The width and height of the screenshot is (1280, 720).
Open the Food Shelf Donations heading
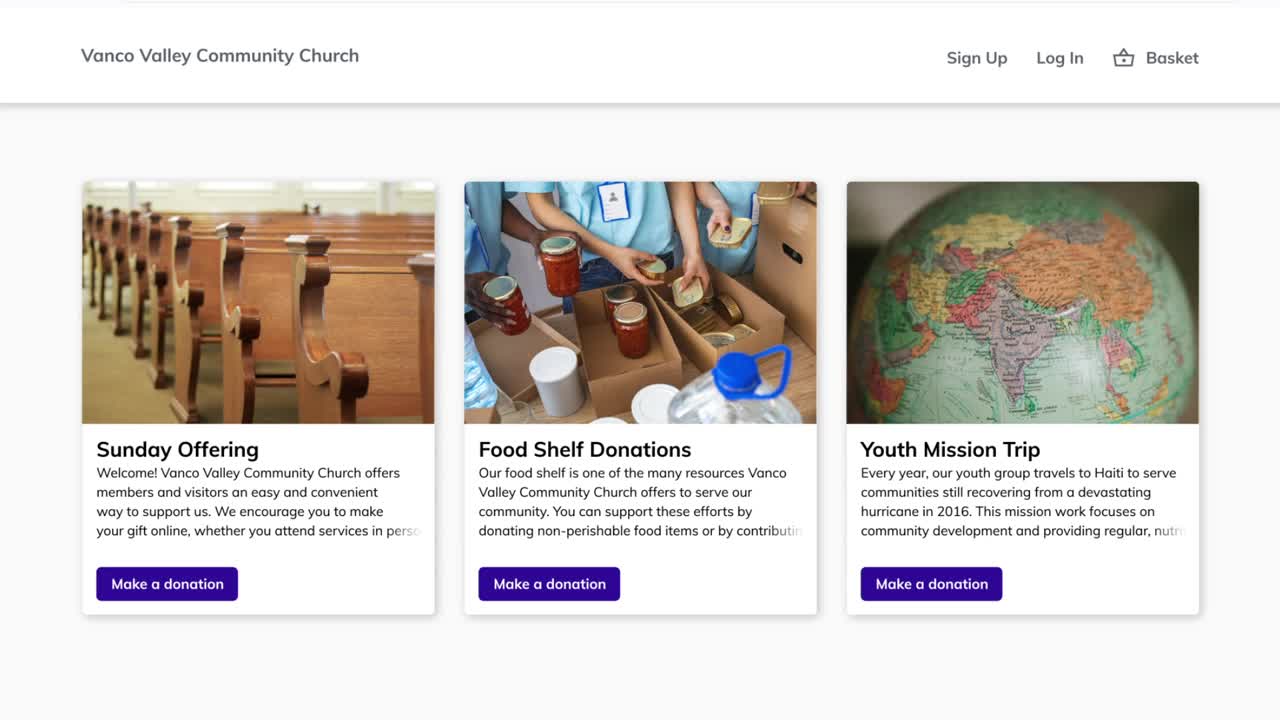[x=584, y=449]
